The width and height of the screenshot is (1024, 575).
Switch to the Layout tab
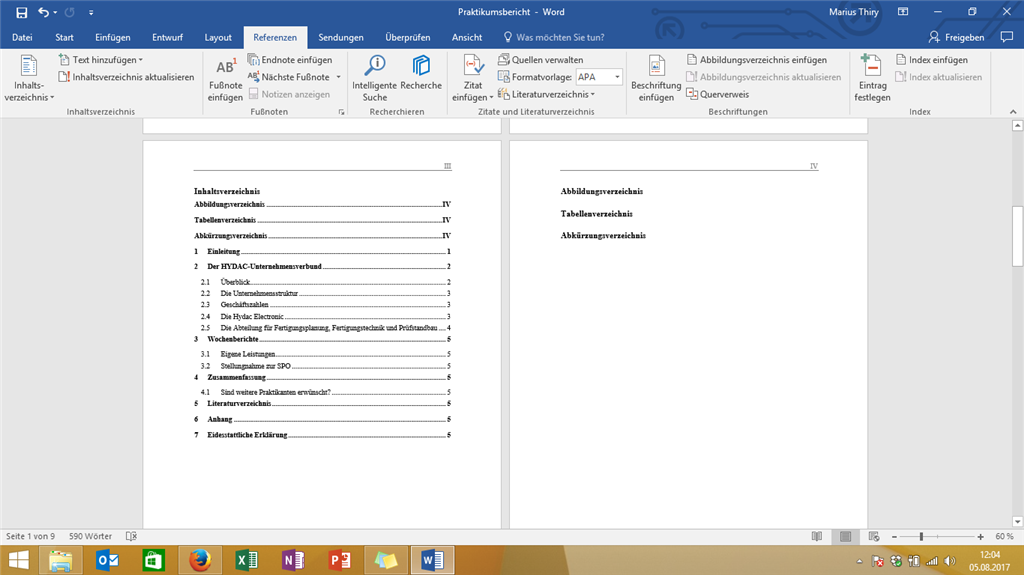(218, 37)
